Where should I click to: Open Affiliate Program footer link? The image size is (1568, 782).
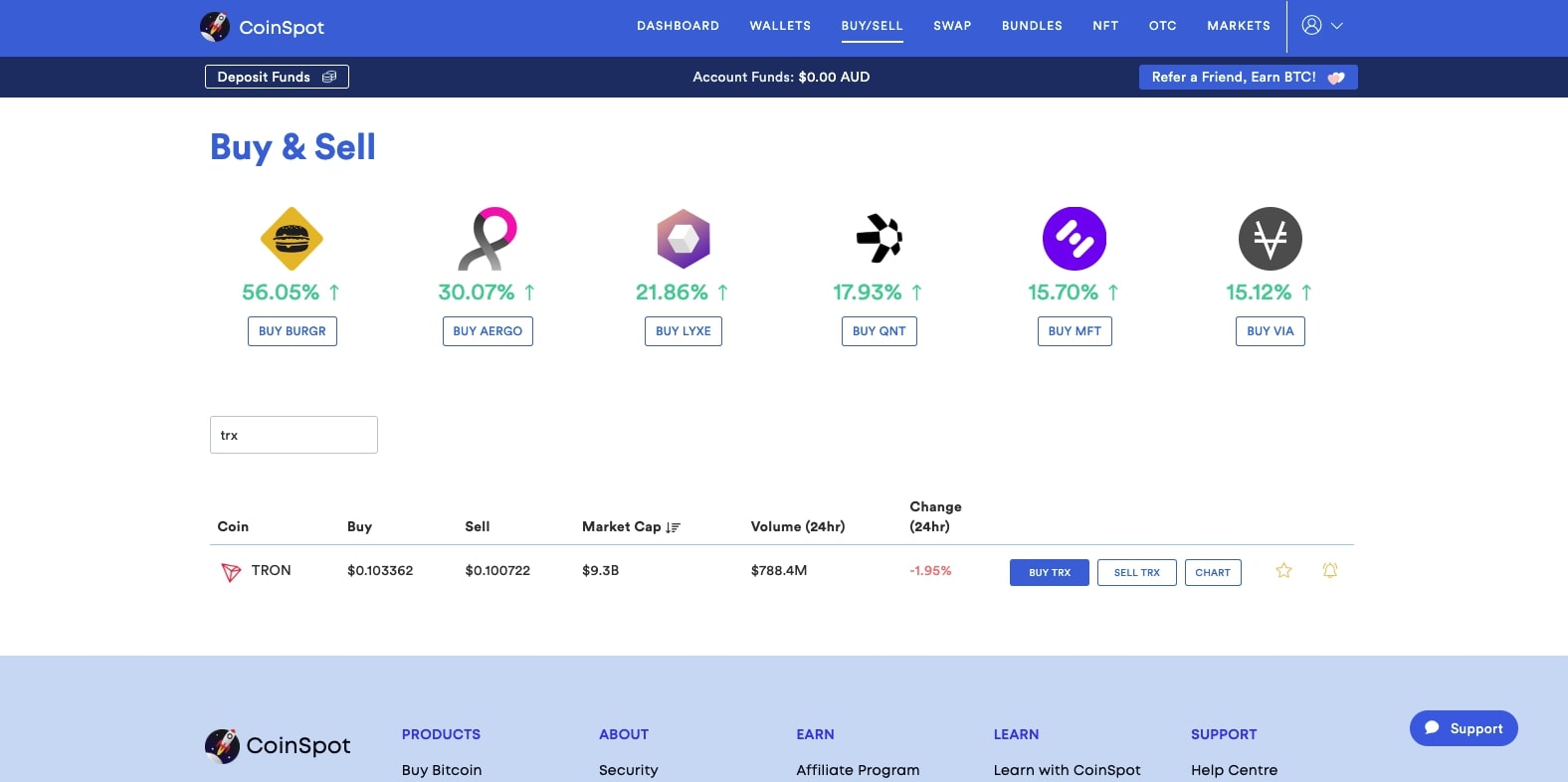point(858,770)
